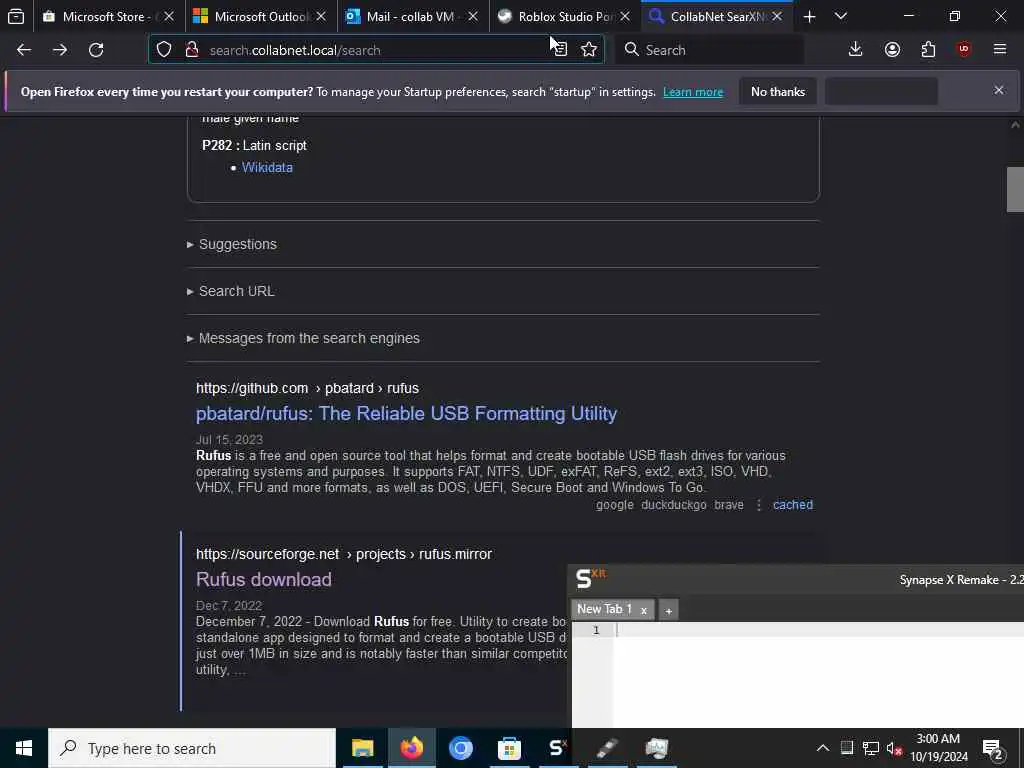Toggle reader view icon in address bar
Image resolution: width=1024 pixels, height=768 pixels.
(x=560, y=50)
